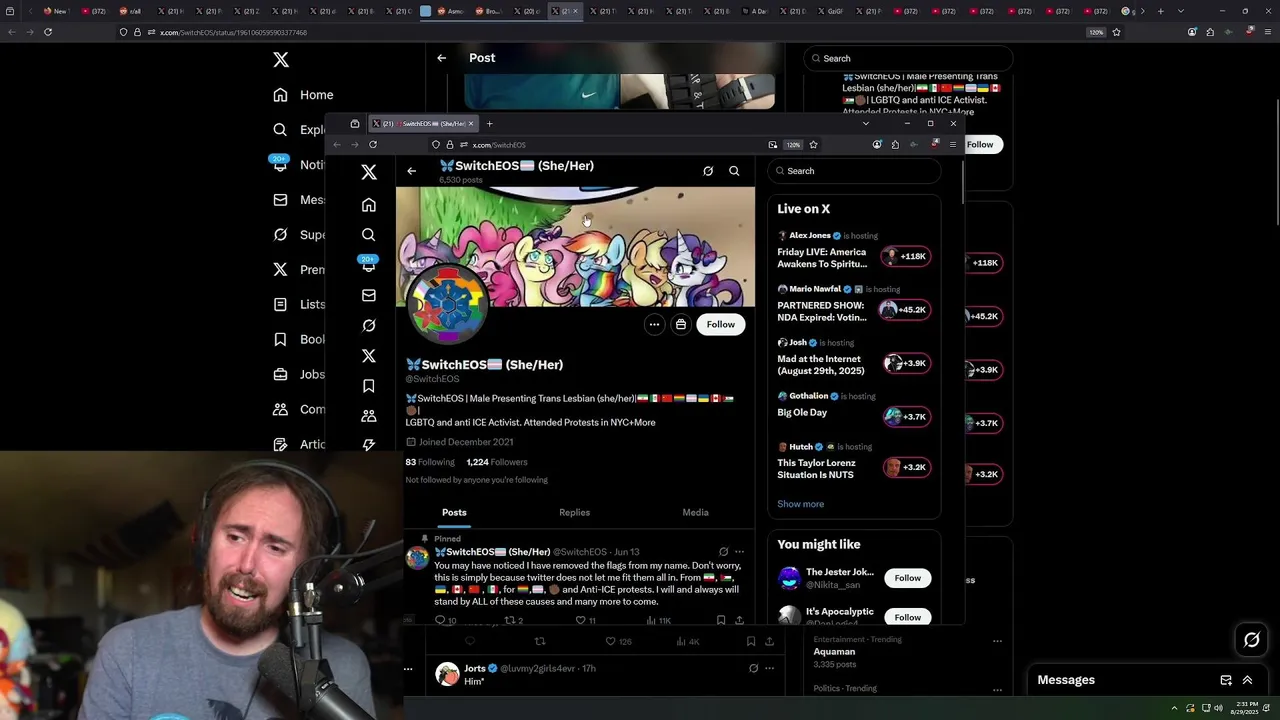Click search field in back window X page

click(908, 58)
